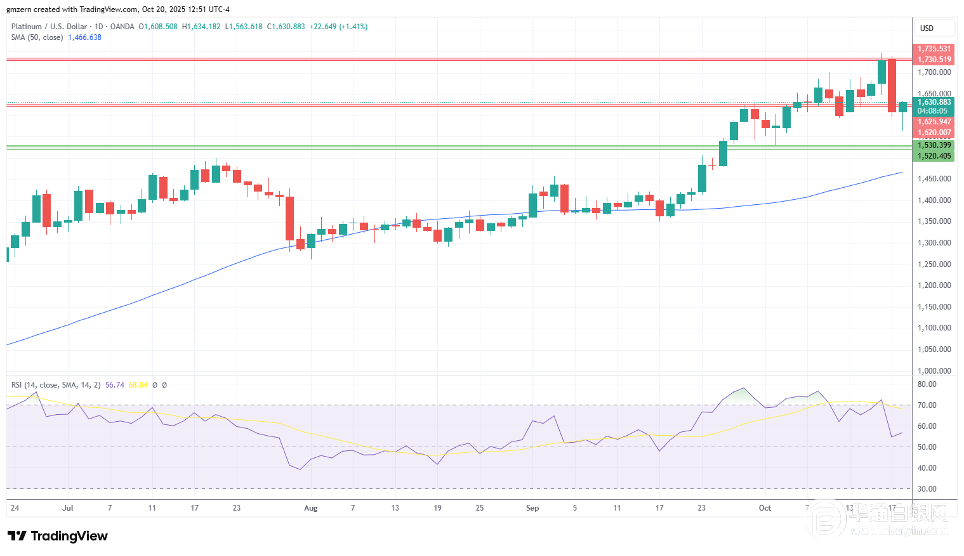The height and width of the screenshot is (556, 964).
Task: Click the red 1,735.531 price label
Action: [x=934, y=48]
